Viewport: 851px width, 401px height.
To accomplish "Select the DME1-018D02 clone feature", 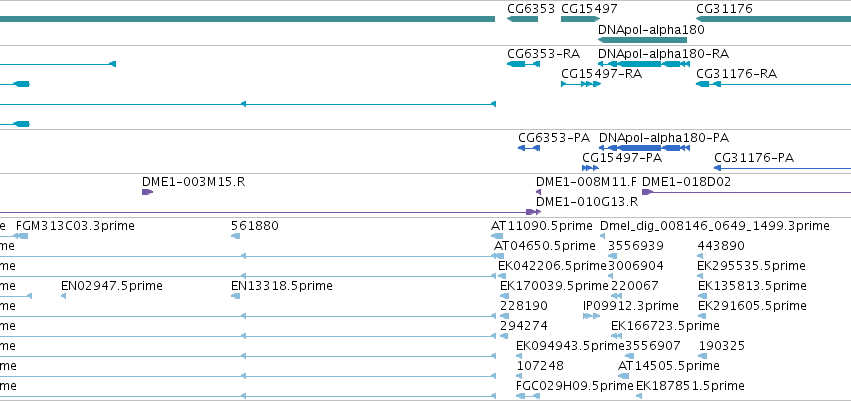I will tap(746, 192).
